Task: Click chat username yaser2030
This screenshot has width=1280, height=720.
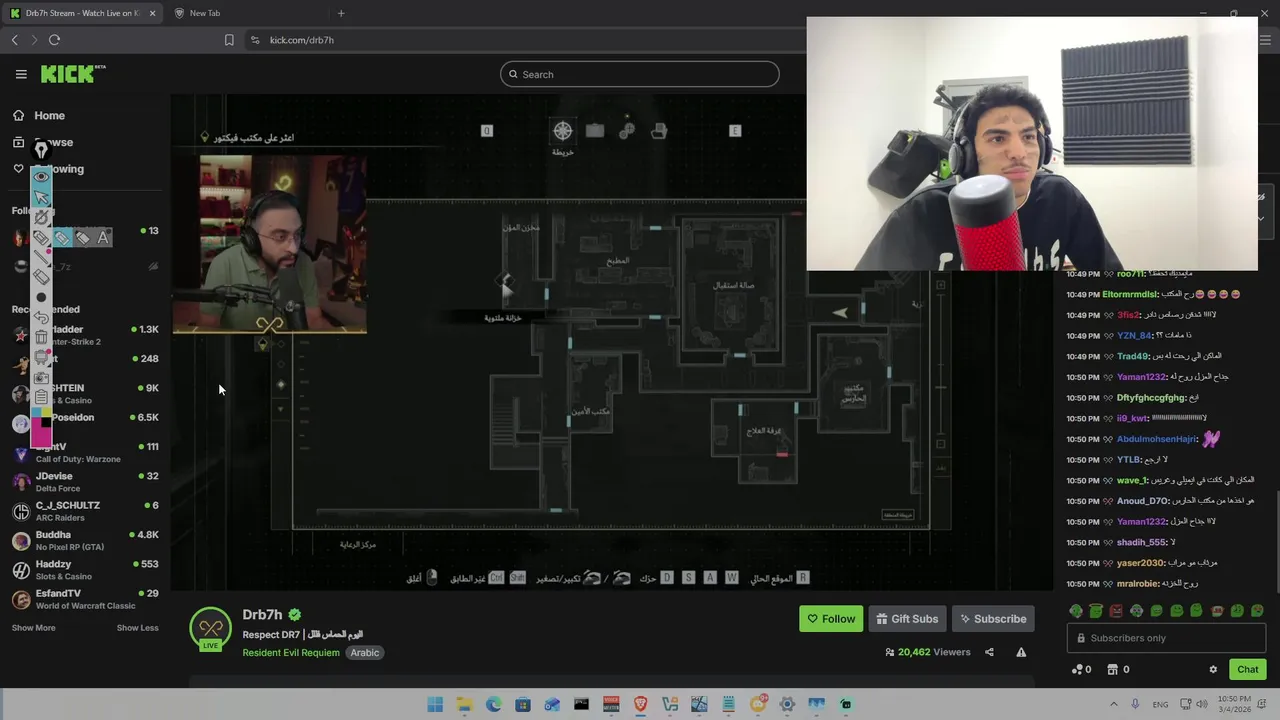Action: (1140, 563)
